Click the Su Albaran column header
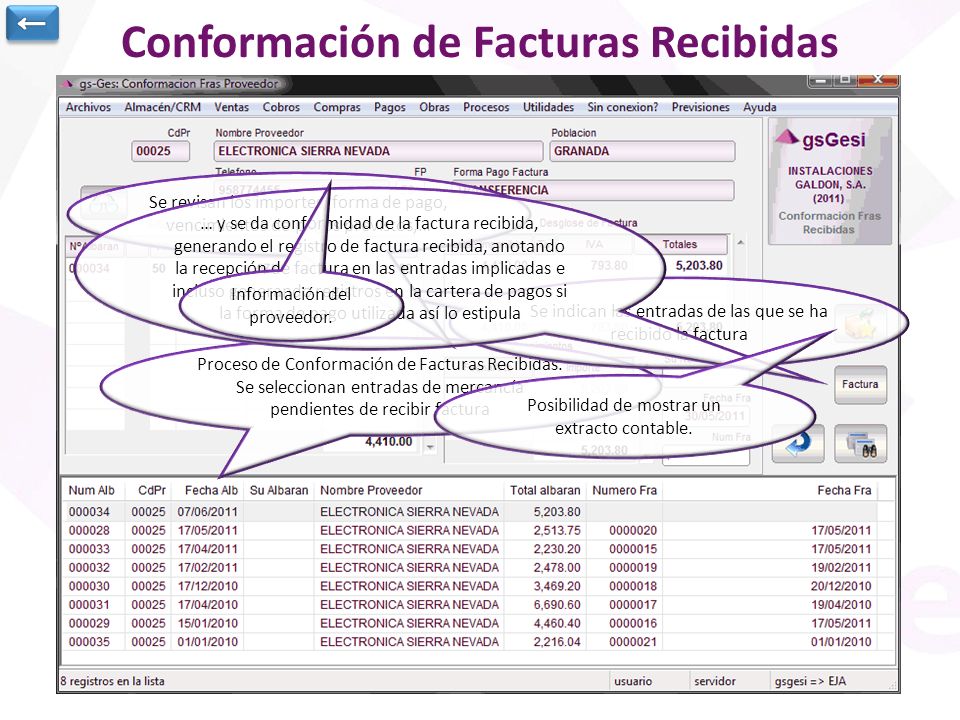The width and height of the screenshot is (960, 720). (279, 490)
